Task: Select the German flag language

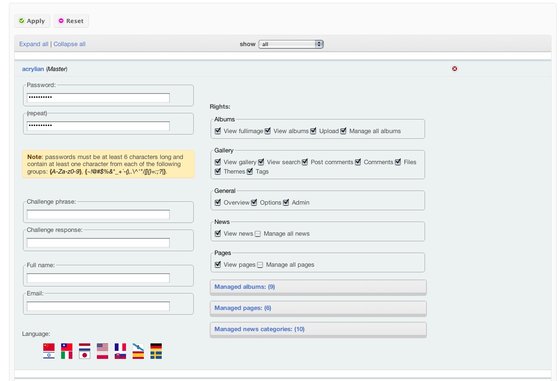Action: click(x=156, y=347)
